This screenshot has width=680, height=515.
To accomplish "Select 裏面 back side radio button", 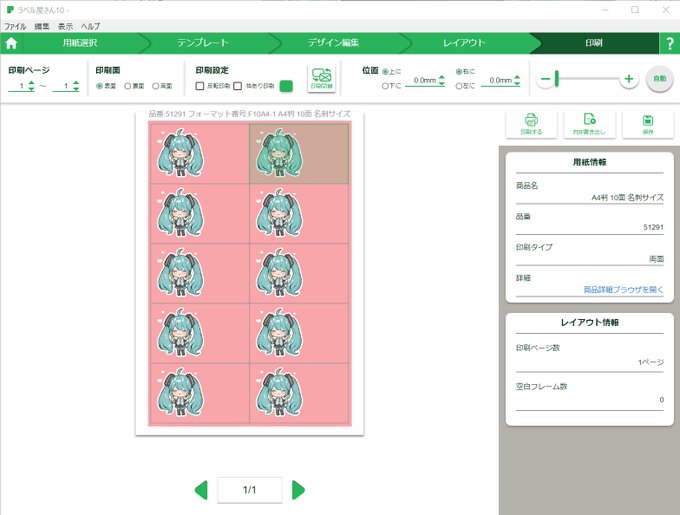I will coord(128,86).
